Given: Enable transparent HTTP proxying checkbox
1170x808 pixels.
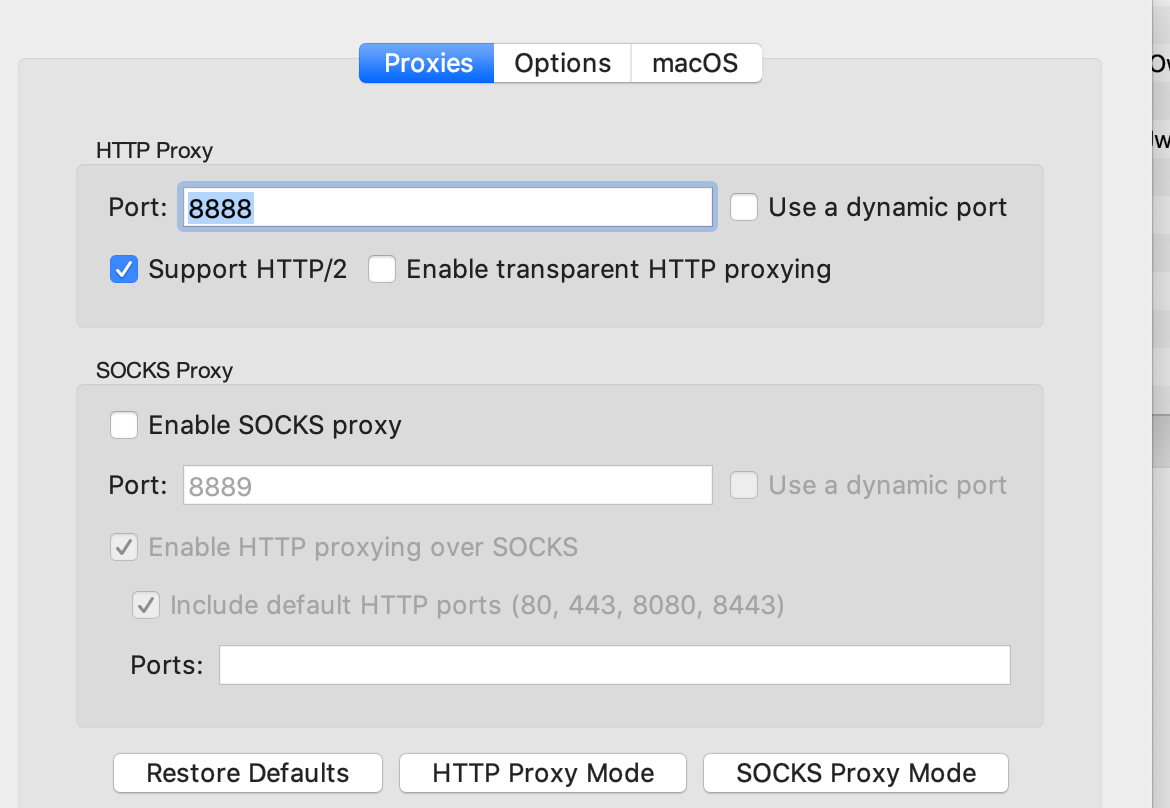Looking at the screenshot, I should pyautogui.click(x=382, y=269).
